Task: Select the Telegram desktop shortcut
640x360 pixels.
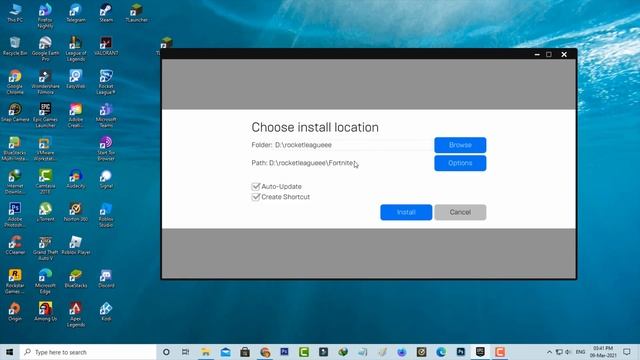Action: [x=76, y=12]
